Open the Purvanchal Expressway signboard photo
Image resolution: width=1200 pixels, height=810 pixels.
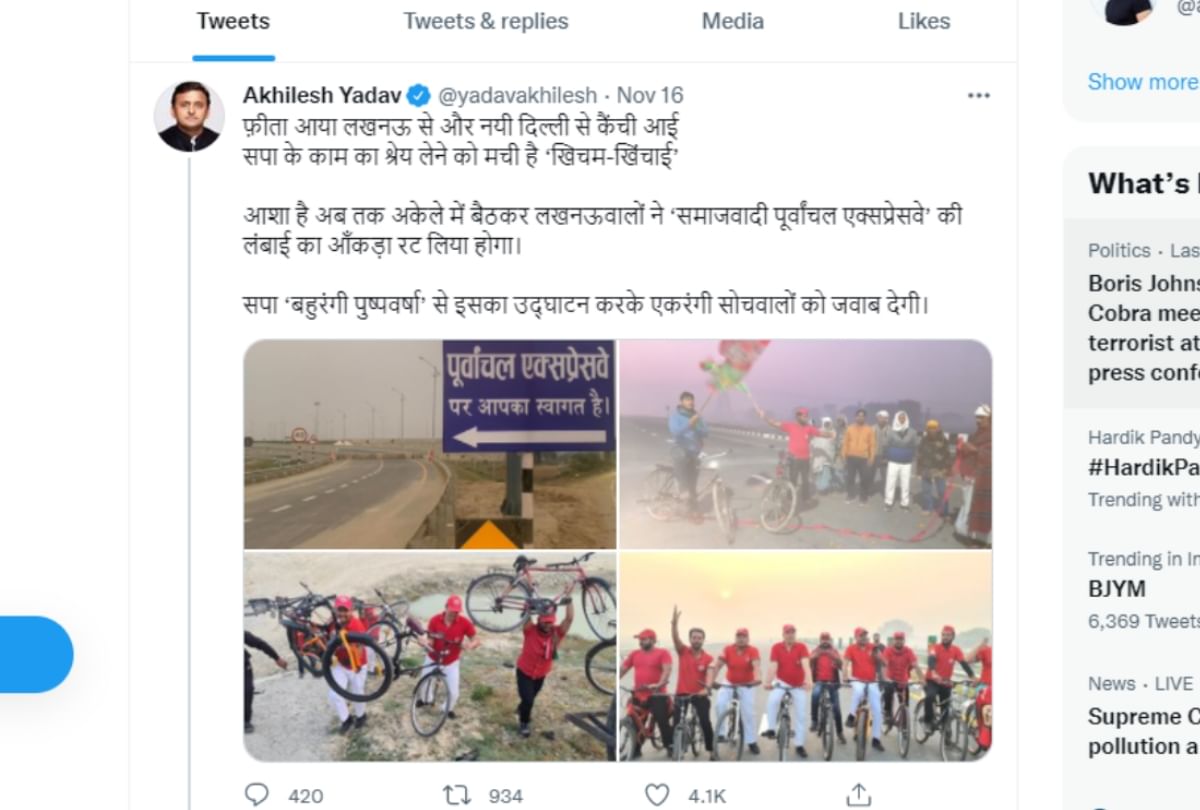[430, 444]
